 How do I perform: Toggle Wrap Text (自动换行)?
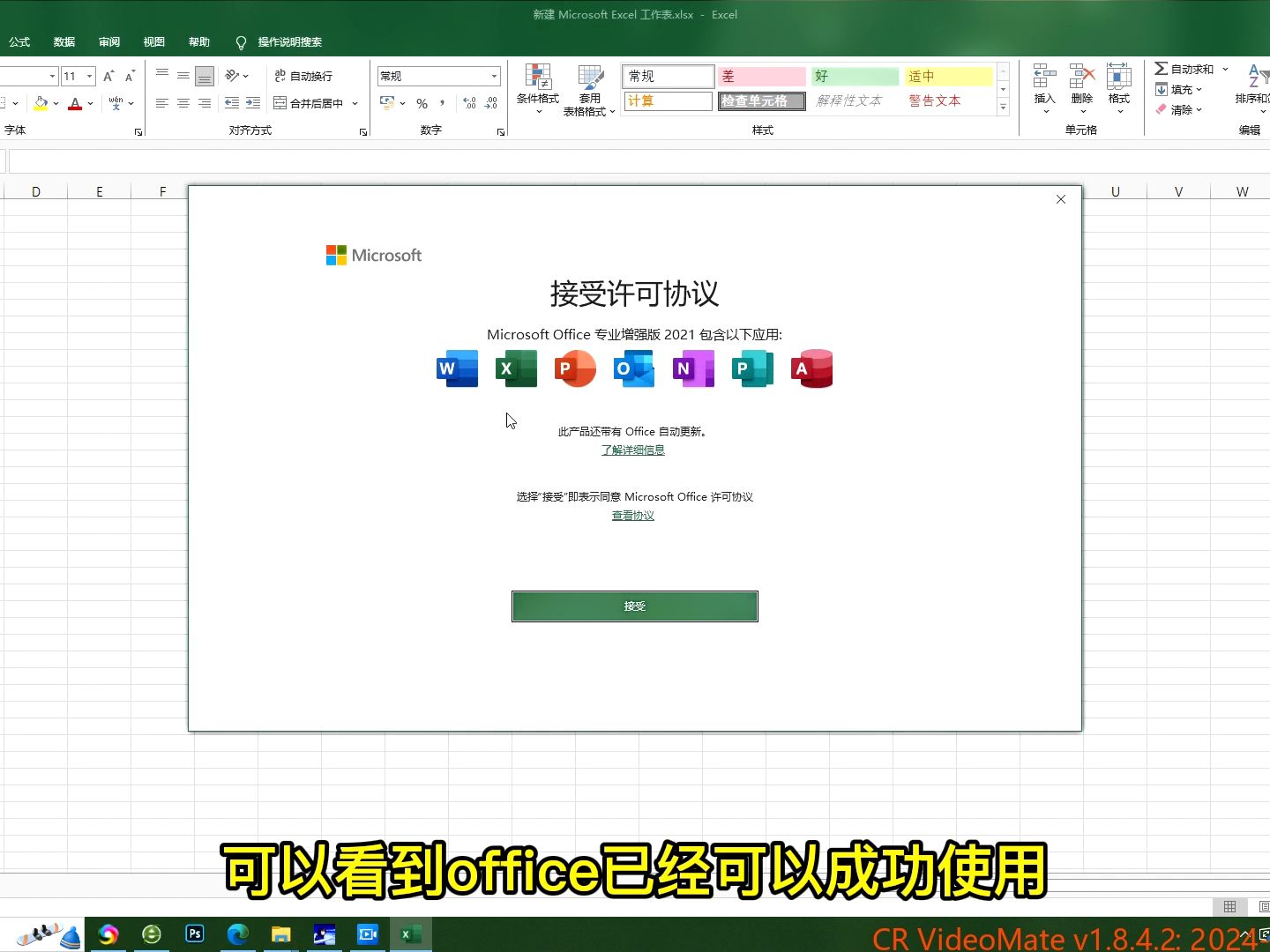click(x=303, y=77)
